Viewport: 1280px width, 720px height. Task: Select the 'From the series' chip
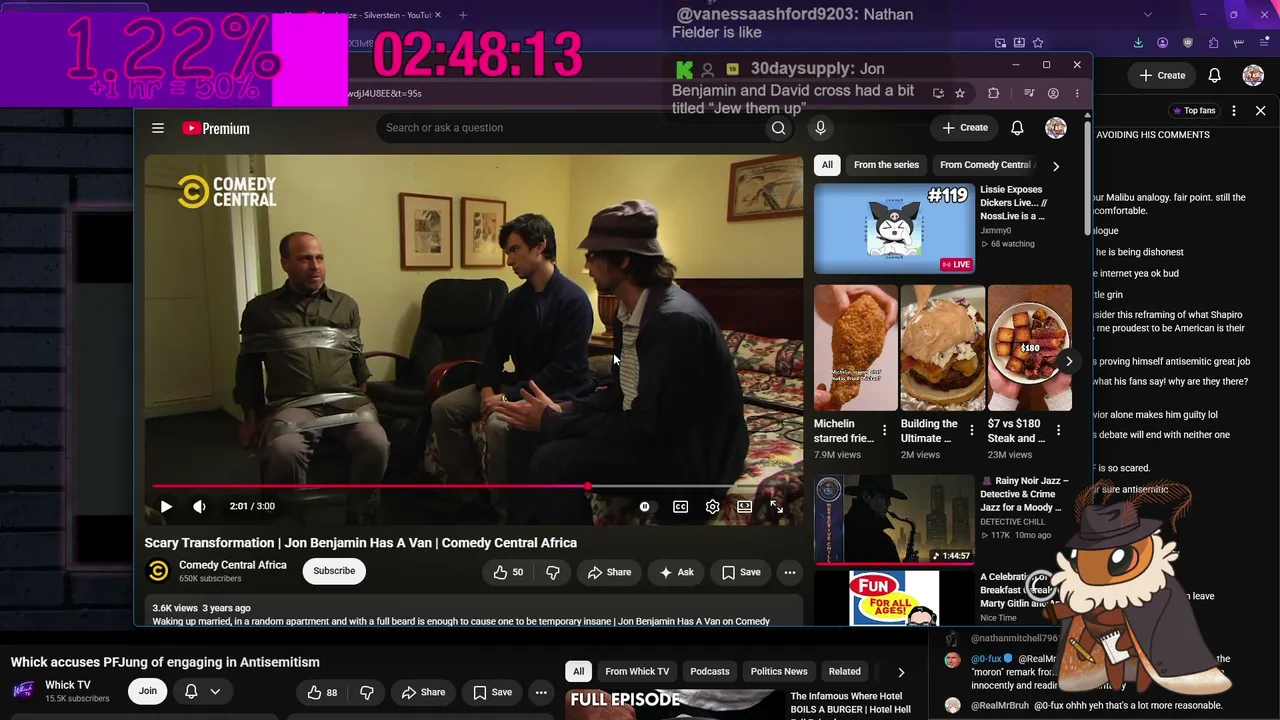[886, 165]
